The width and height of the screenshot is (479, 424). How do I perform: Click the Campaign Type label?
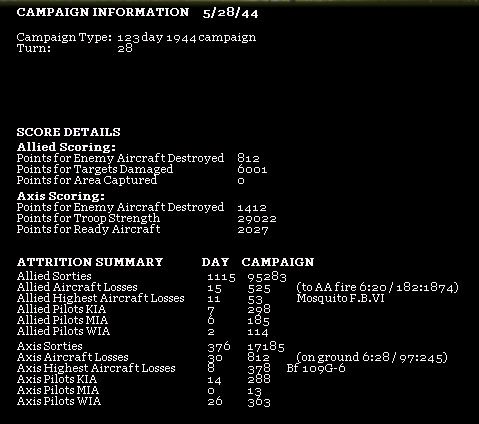tap(64, 37)
